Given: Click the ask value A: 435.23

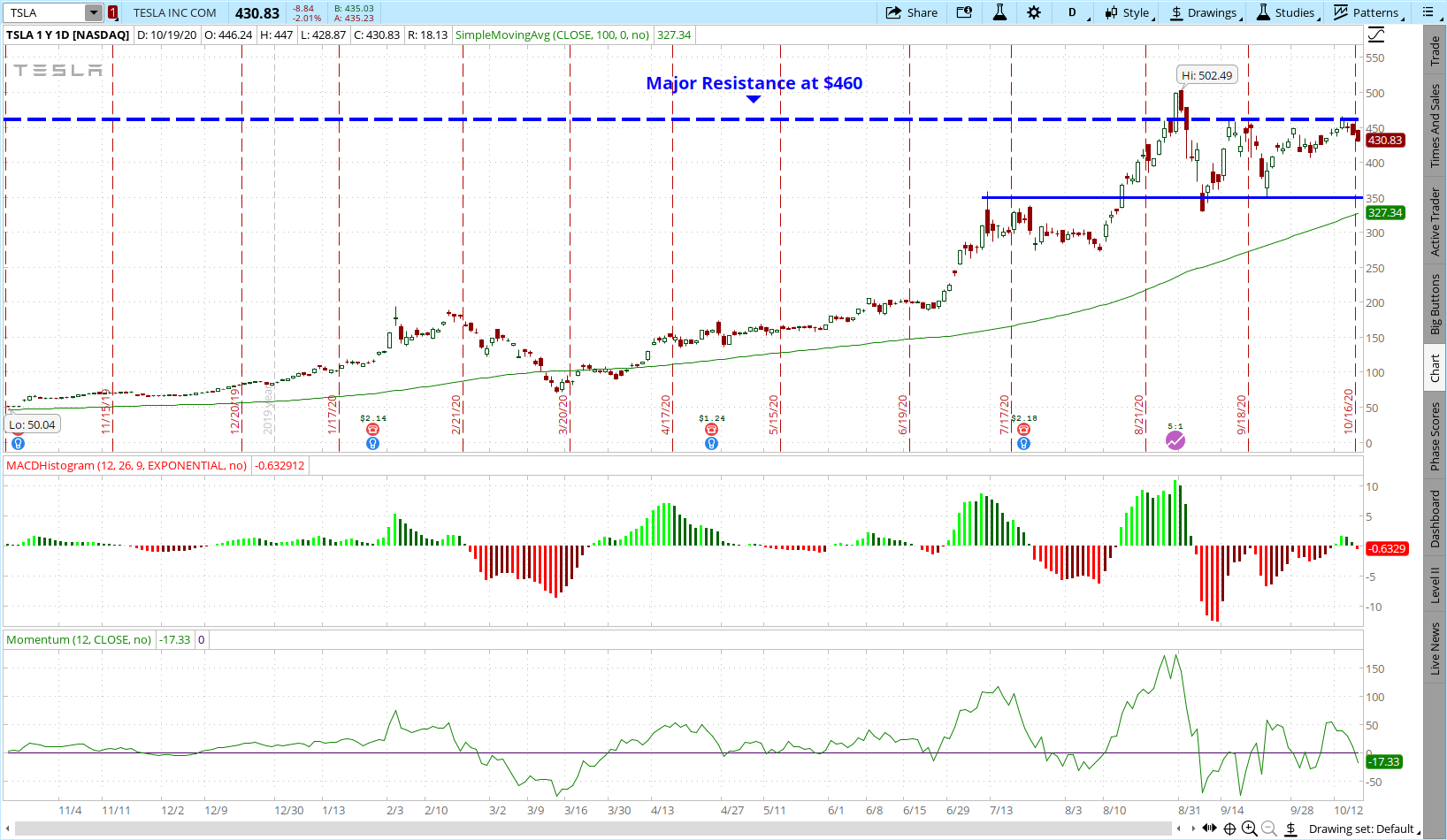Looking at the screenshot, I should click(354, 18).
